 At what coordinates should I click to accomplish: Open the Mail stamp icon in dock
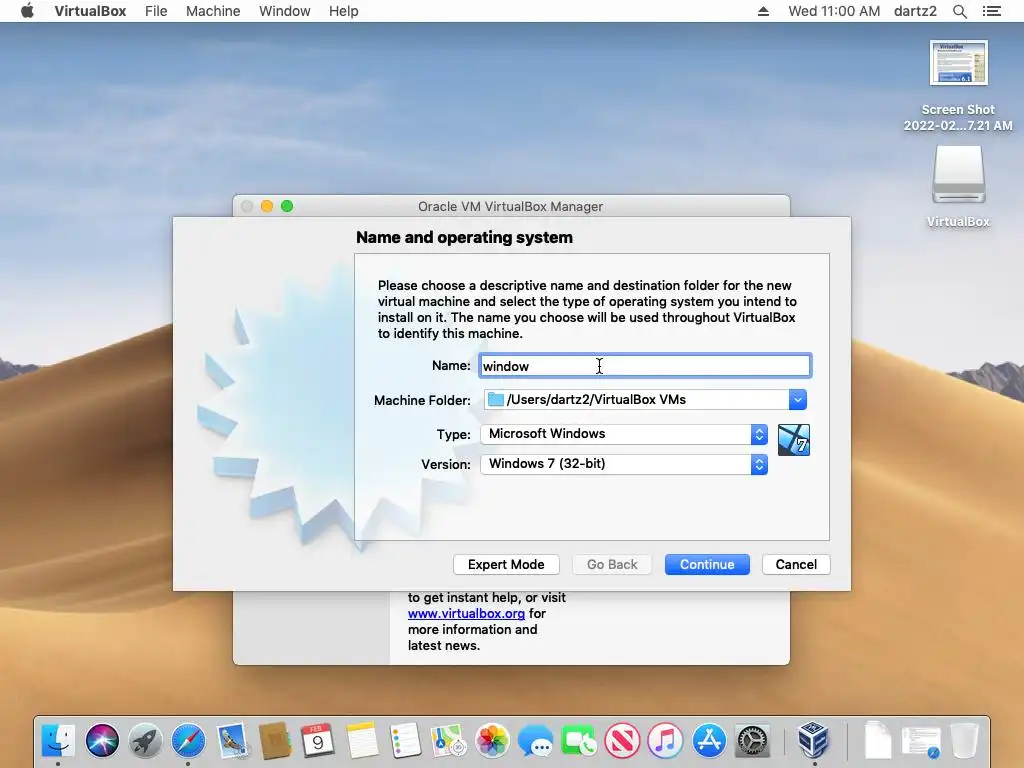point(232,741)
